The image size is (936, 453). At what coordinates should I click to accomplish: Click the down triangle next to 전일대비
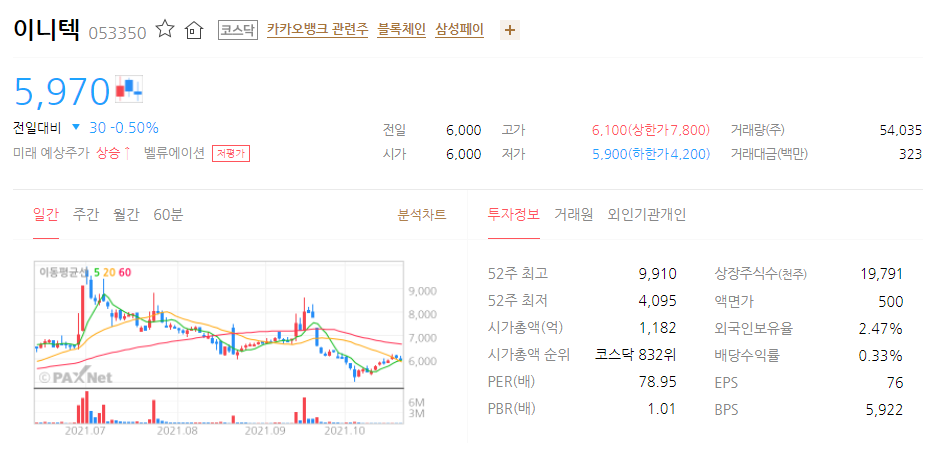pyautogui.click(x=75, y=127)
